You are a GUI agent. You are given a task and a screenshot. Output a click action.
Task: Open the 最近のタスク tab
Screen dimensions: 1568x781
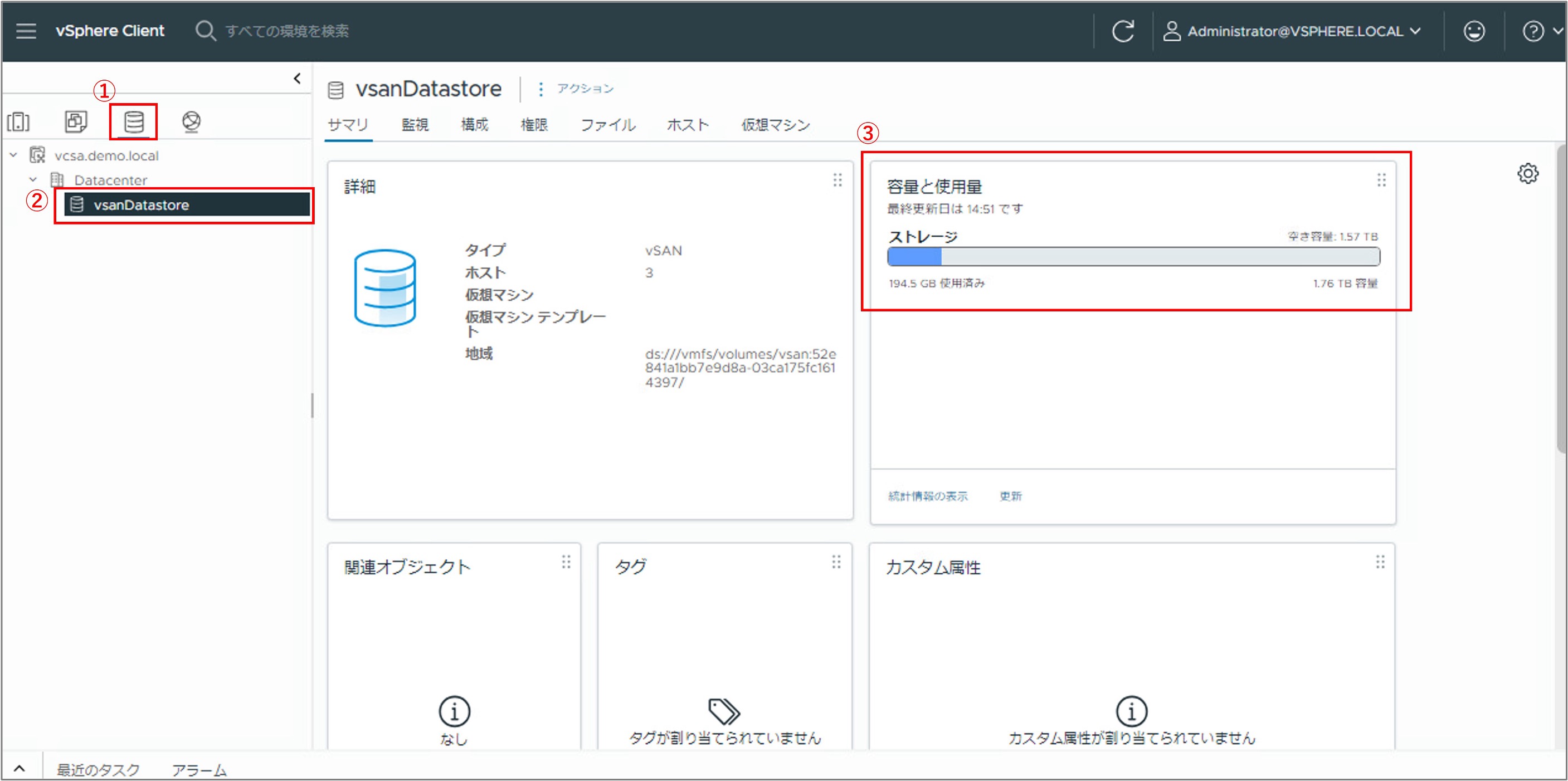coord(99,769)
